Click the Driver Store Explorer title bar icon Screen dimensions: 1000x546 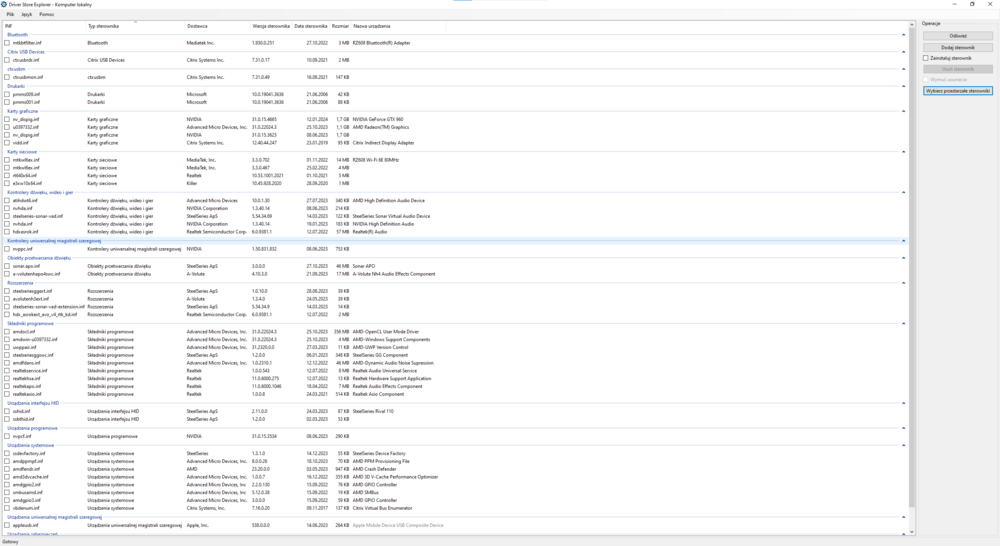pos(4,4)
